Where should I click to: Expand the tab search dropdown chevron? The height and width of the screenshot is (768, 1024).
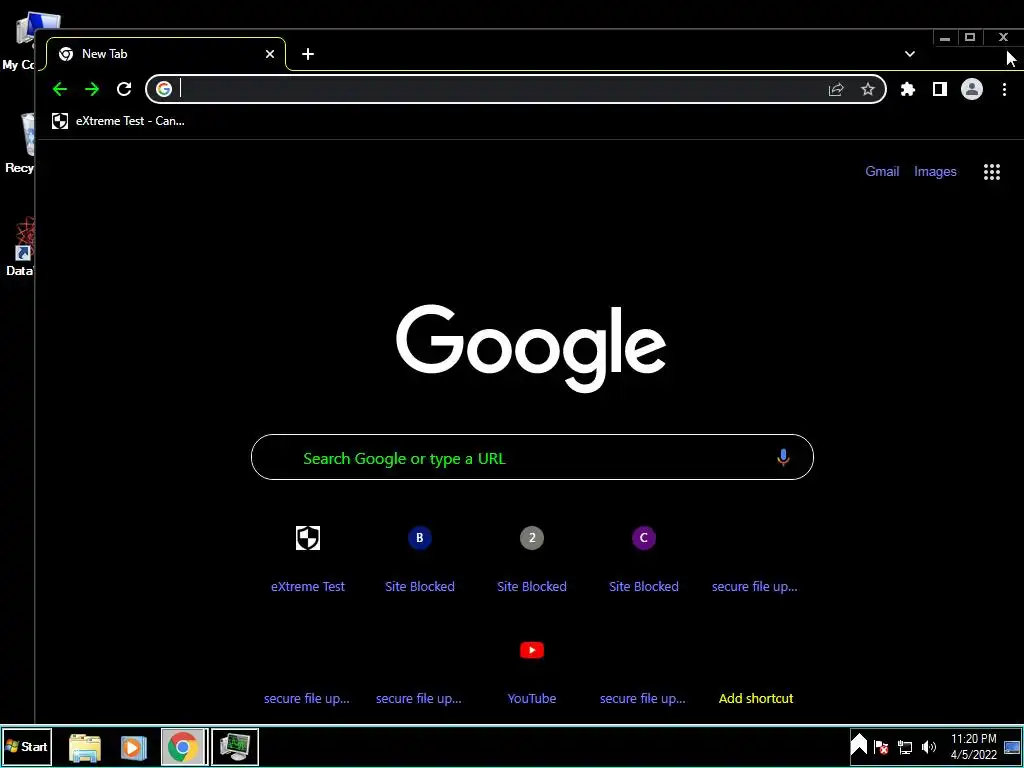(910, 54)
